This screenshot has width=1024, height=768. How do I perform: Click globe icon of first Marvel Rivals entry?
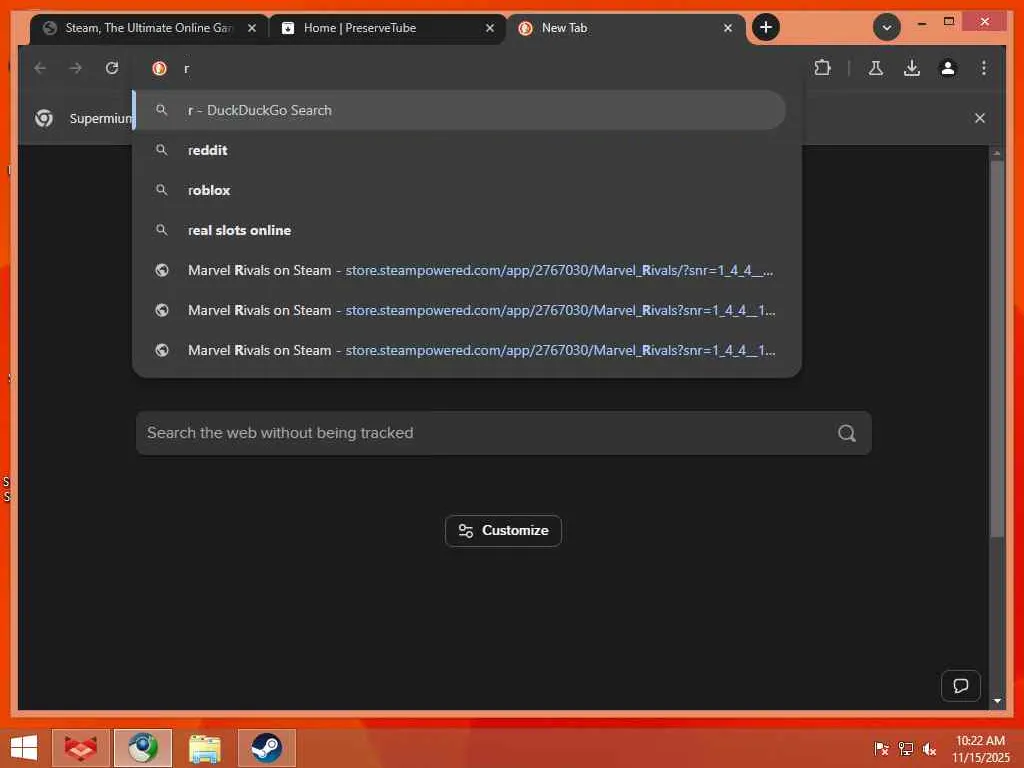point(162,270)
